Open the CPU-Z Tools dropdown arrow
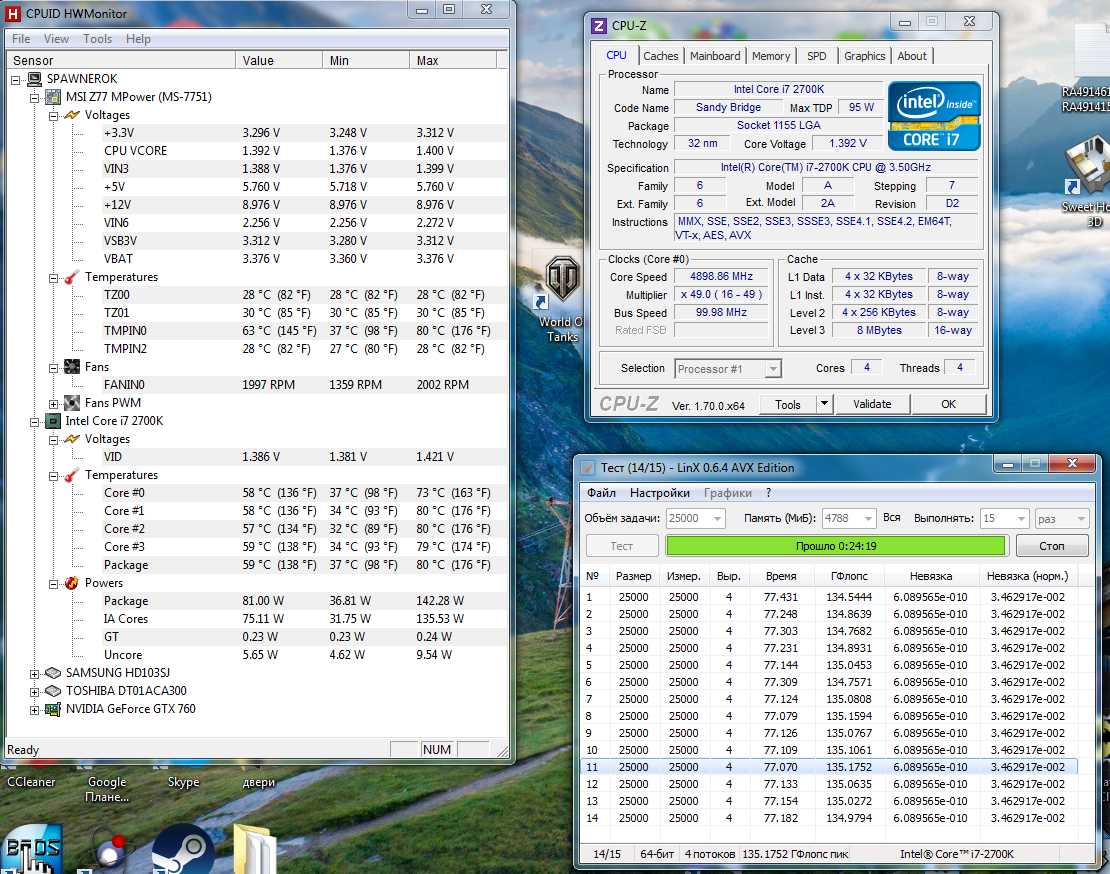Screen dimensions: 1110x874 [824, 404]
